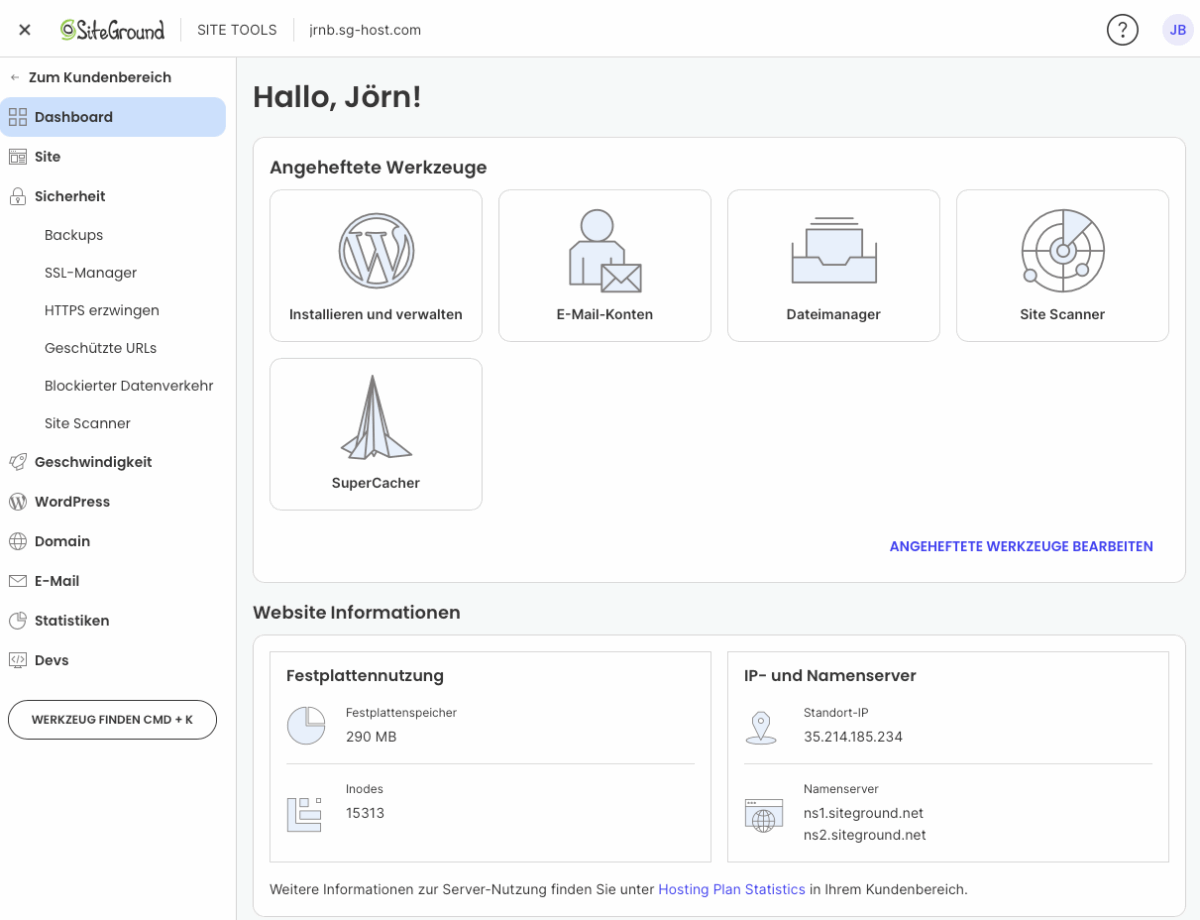Go to Backups under Sicherheit
1200x920 pixels.
(x=74, y=235)
